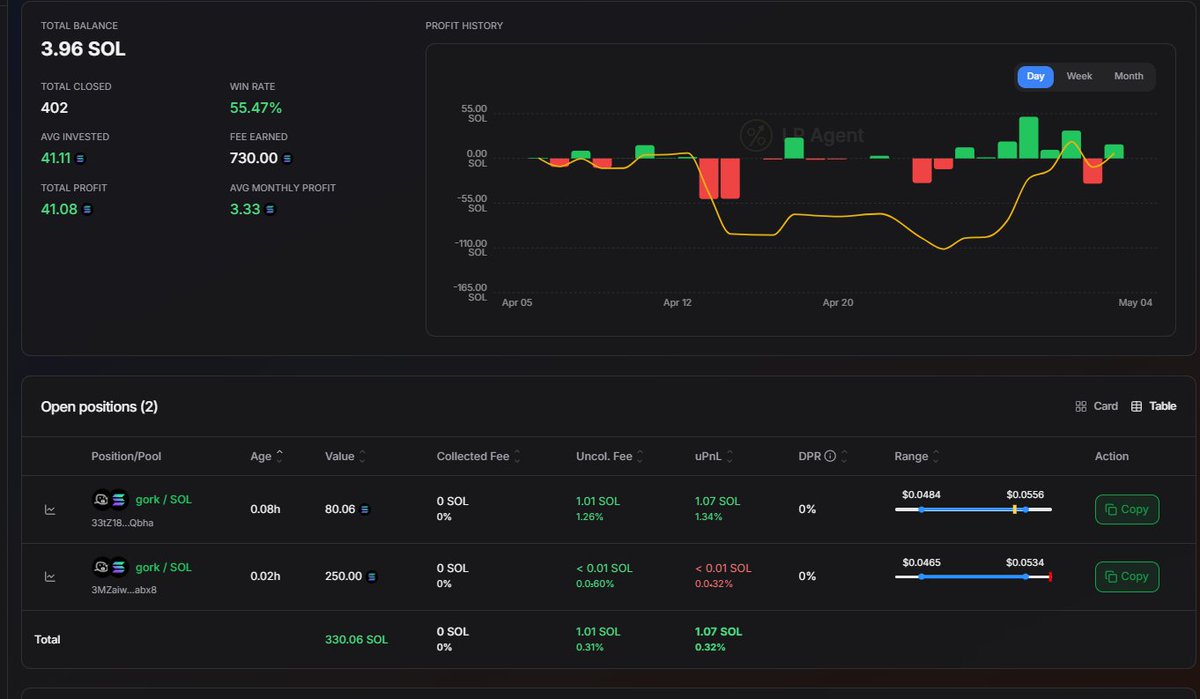Click SOL icon next to Avg Invested 41.11
This screenshot has height=699, width=1200.
pyautogui.click(x=81, y=158)
